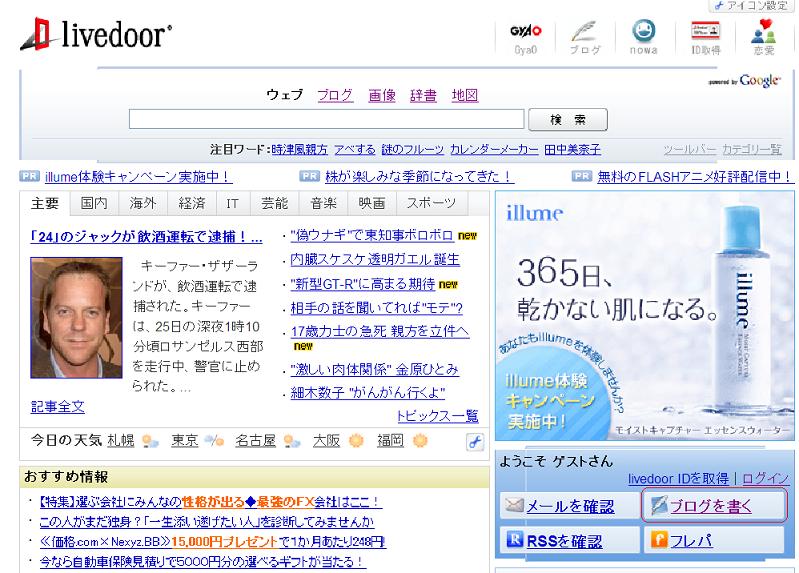The width and height of the screenshot is (799, 573).
Task: Open story 内臓スケスケ透明ガエル誕生
Action: (x=375, y=259)
